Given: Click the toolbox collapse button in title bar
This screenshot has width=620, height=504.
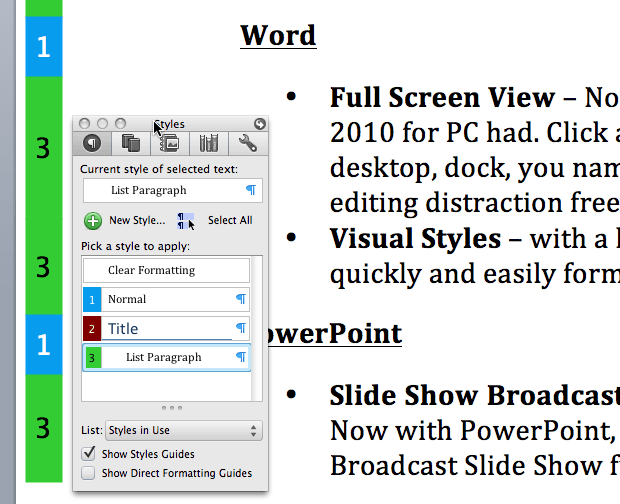Looking at the screenshot, I should 260,124.
